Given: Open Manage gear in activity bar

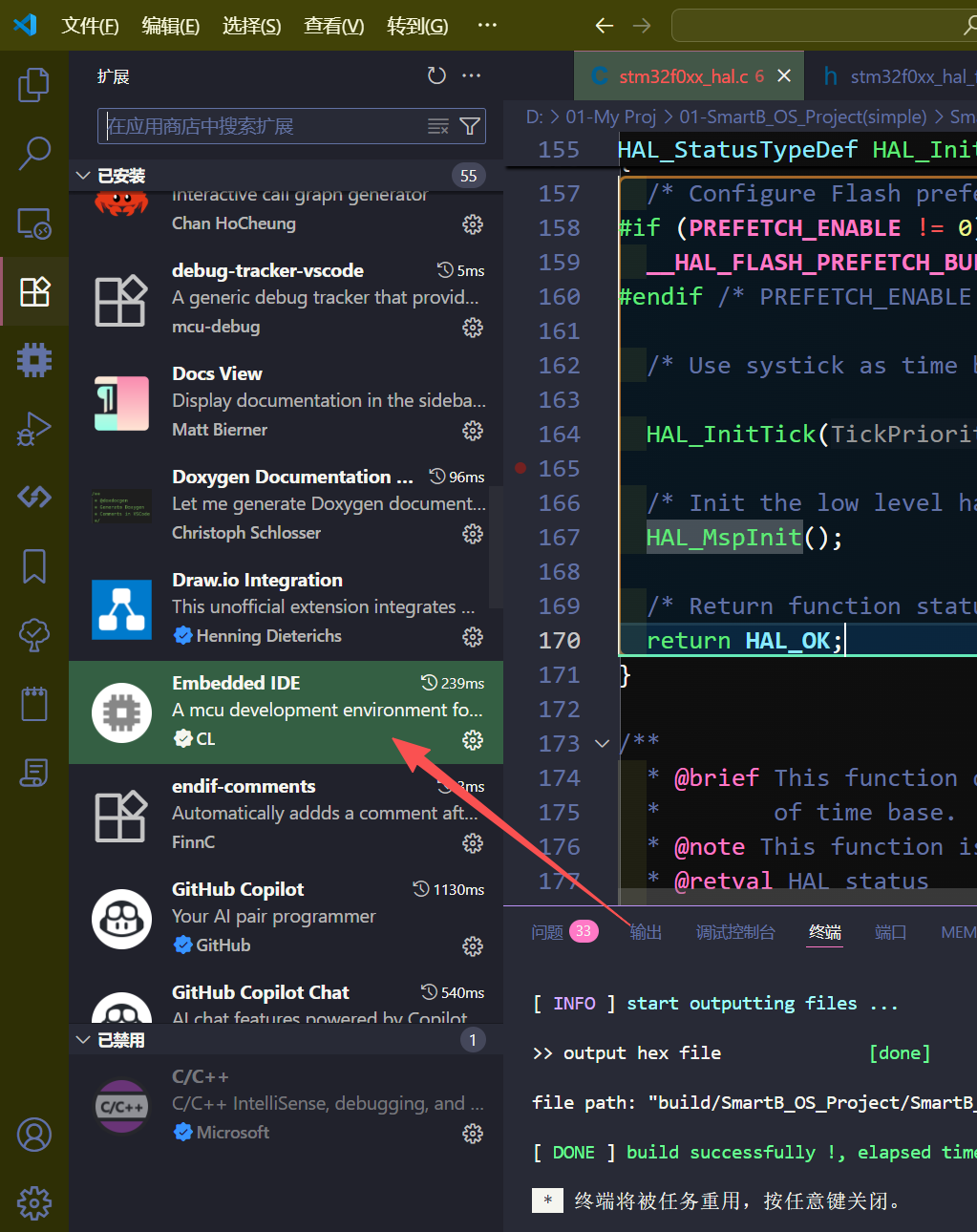Looking at the screenshot, I should (x=34, y=1203).
